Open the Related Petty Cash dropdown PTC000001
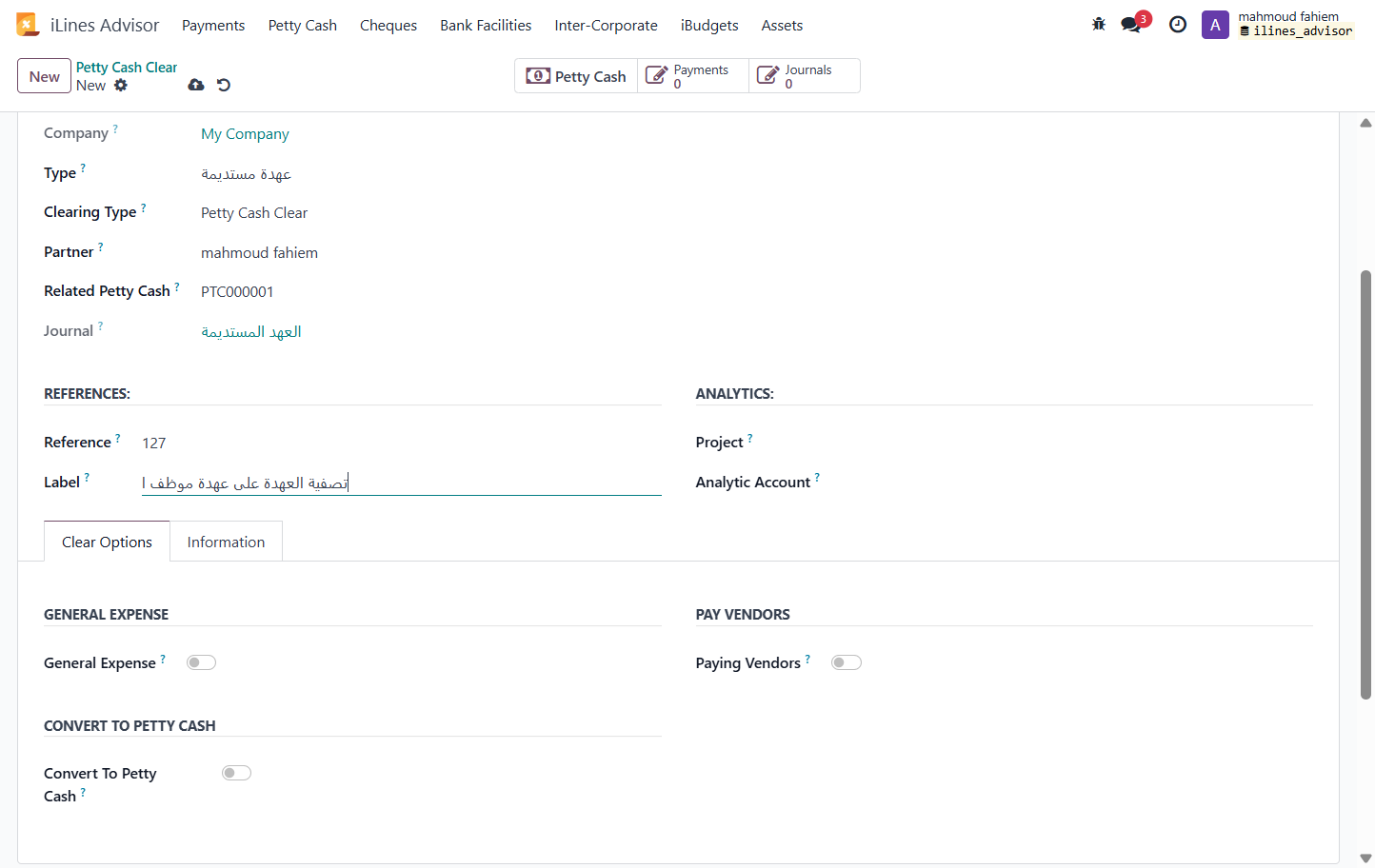The width and height of the screenshot is (1375, 868). click(430, 292)
